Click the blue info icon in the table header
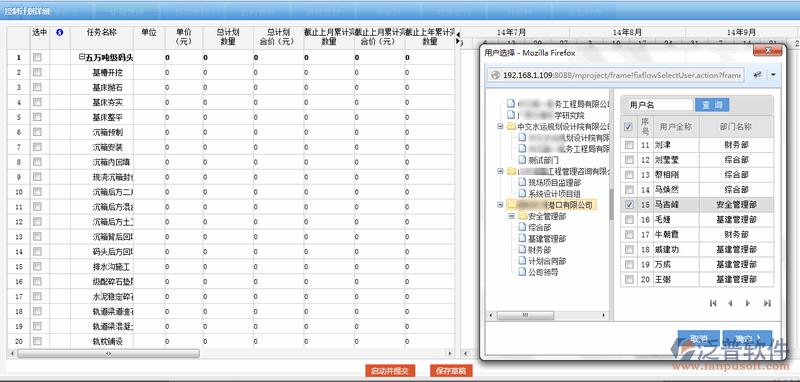Image resolution: width=800 pixels, height=382 pixels. (x=59, y=32)
